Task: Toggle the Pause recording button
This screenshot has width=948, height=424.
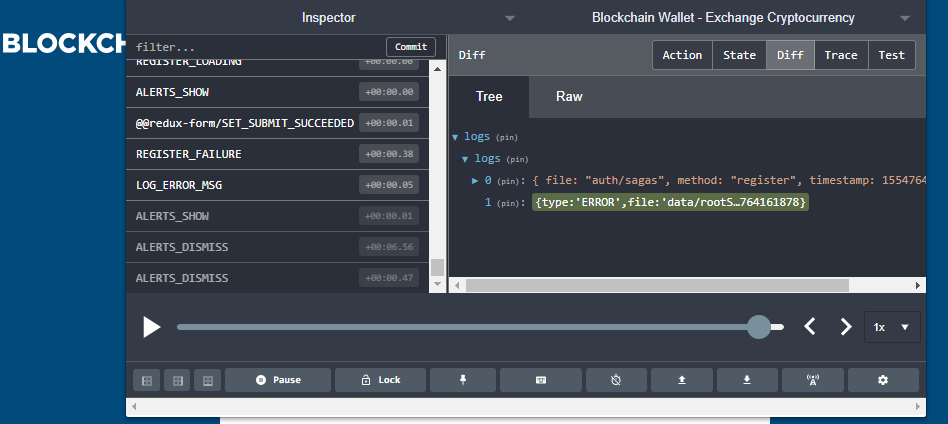Action: click(x=278, y=380)
